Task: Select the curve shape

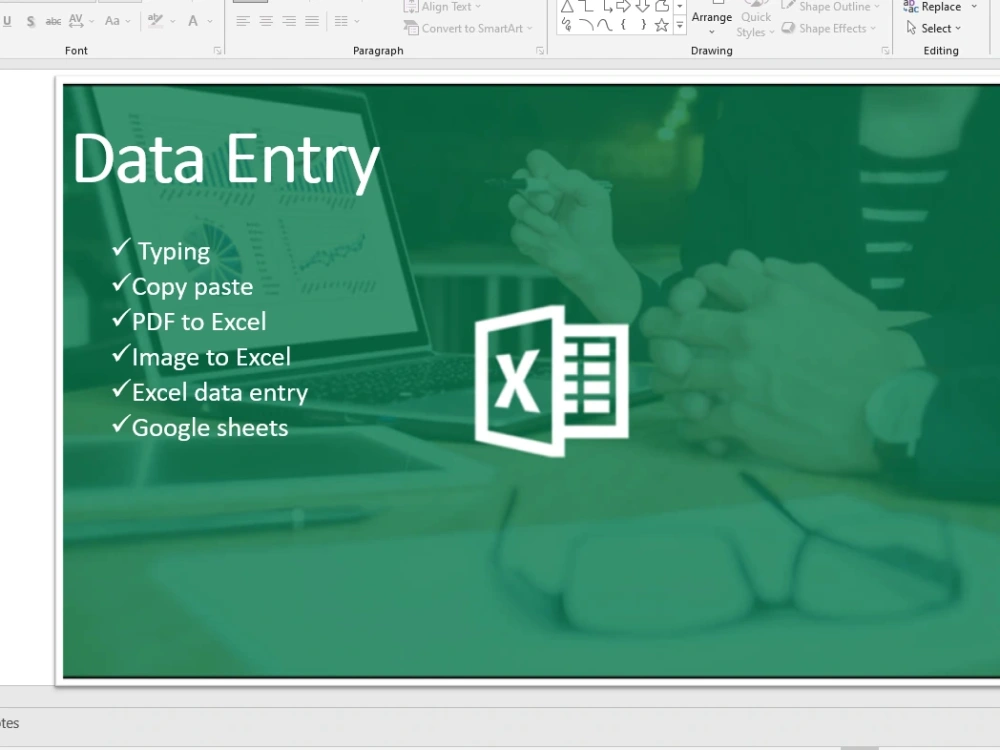Action: [605, 26]
